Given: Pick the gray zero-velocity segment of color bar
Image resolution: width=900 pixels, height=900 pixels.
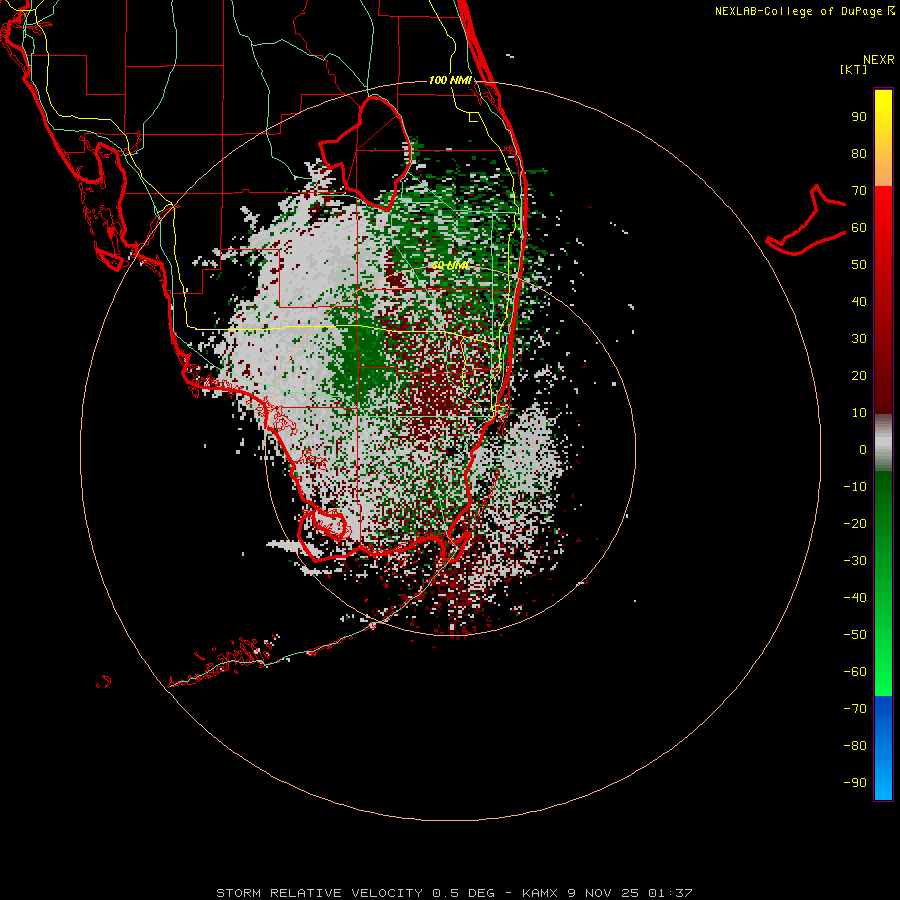Looking at the screenshot, I should pos(883,443).
